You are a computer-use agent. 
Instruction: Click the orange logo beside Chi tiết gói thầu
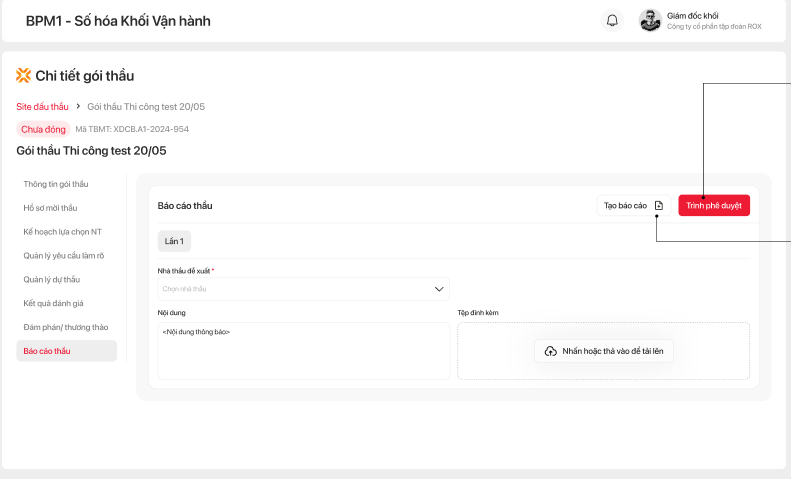[x=24, y=75]
